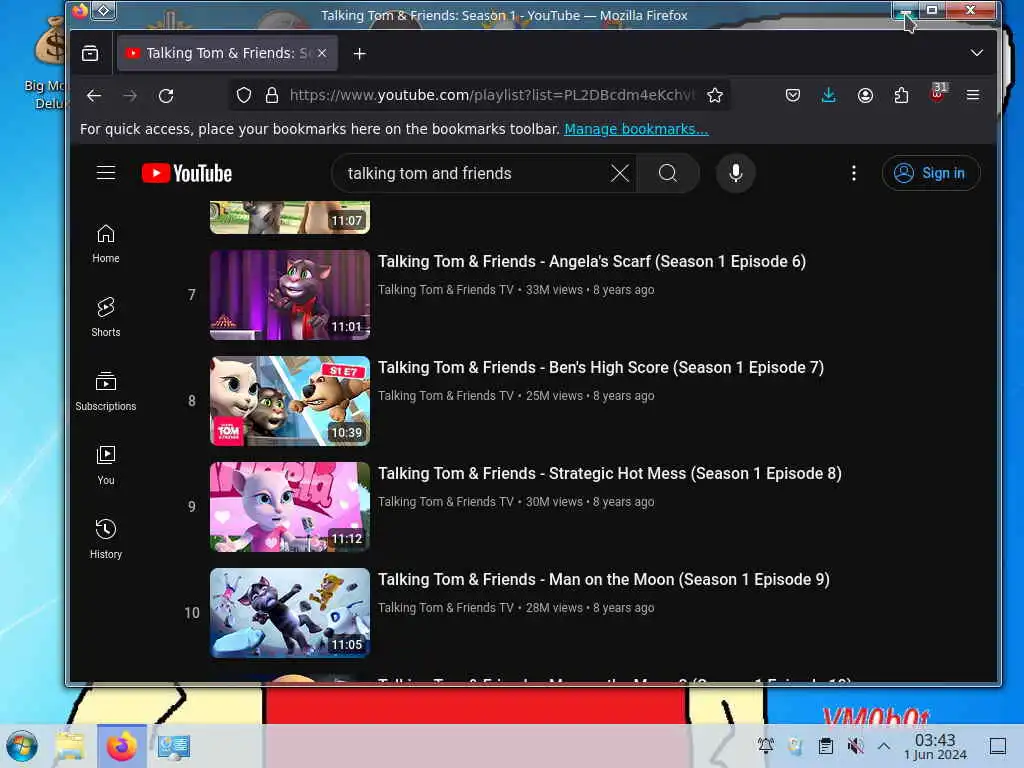Click the extension icon with 31 badge

937,93
